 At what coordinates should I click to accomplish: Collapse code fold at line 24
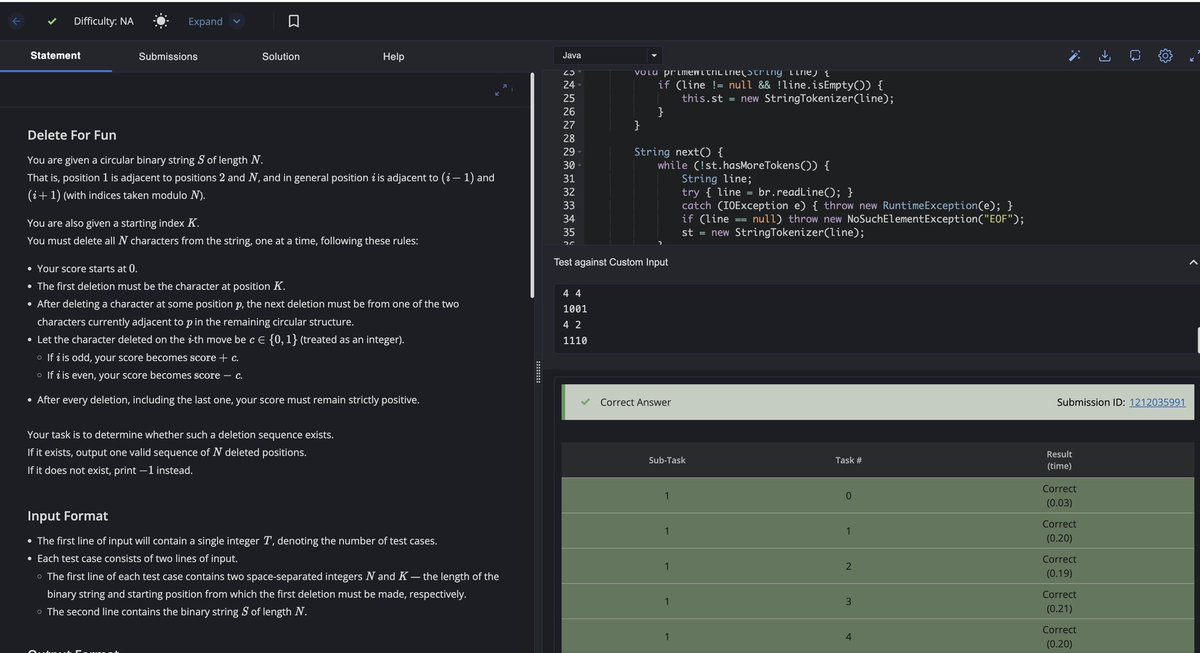[580, 85]
